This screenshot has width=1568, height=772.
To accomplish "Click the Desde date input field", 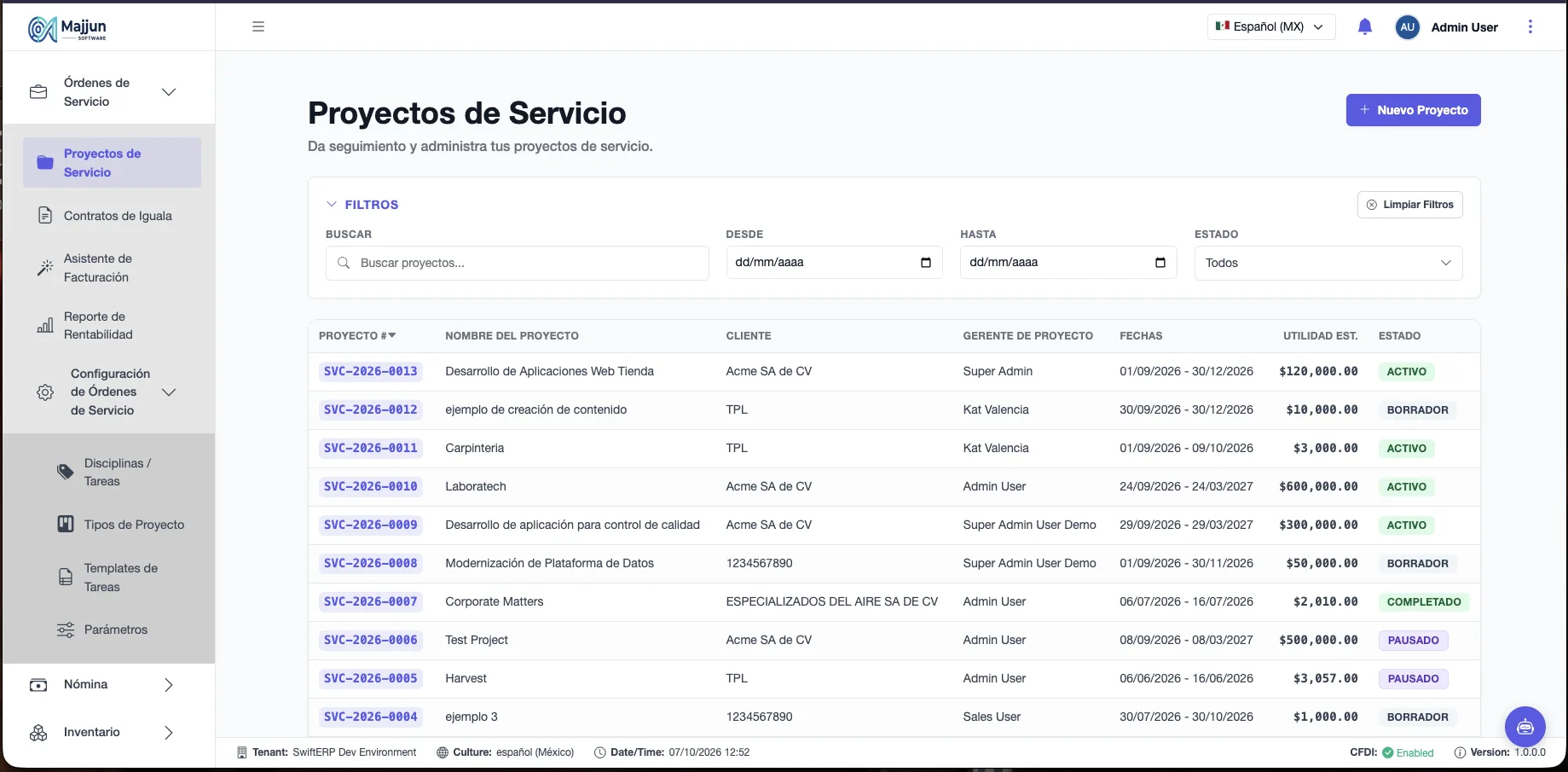I will (x=834, y=262).
